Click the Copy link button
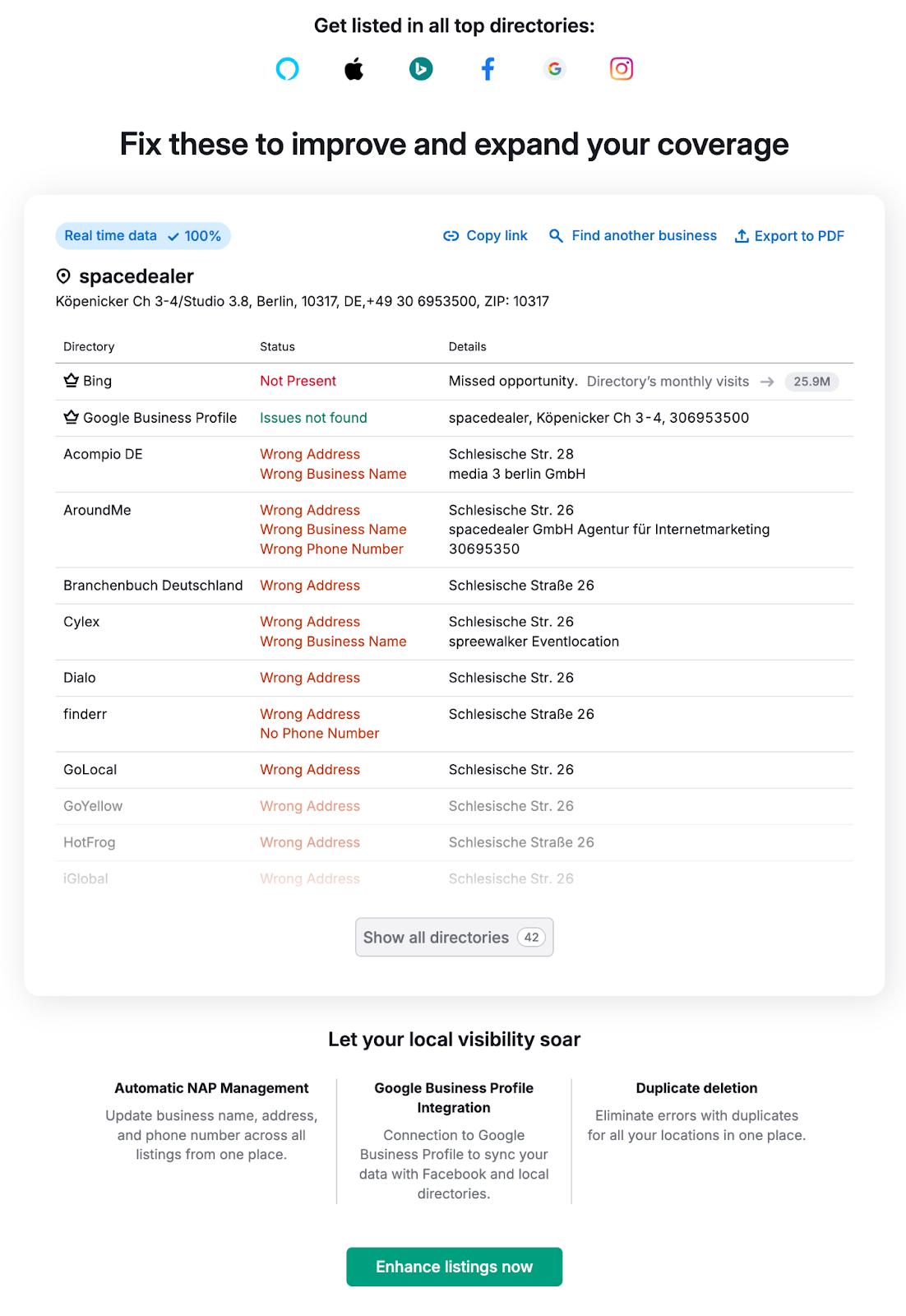 click(486, 236)
